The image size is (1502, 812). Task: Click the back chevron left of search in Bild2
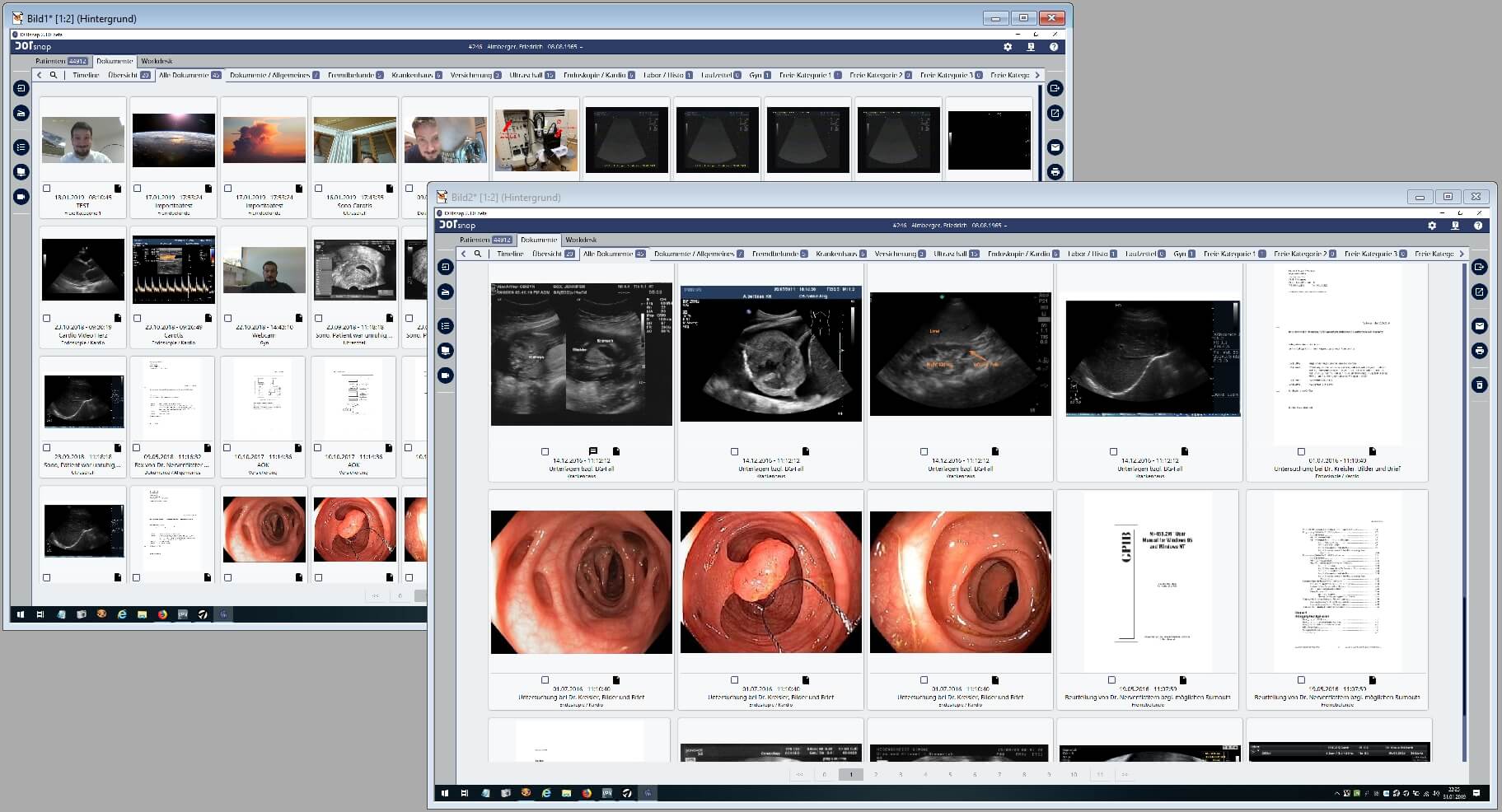point(464,254)
